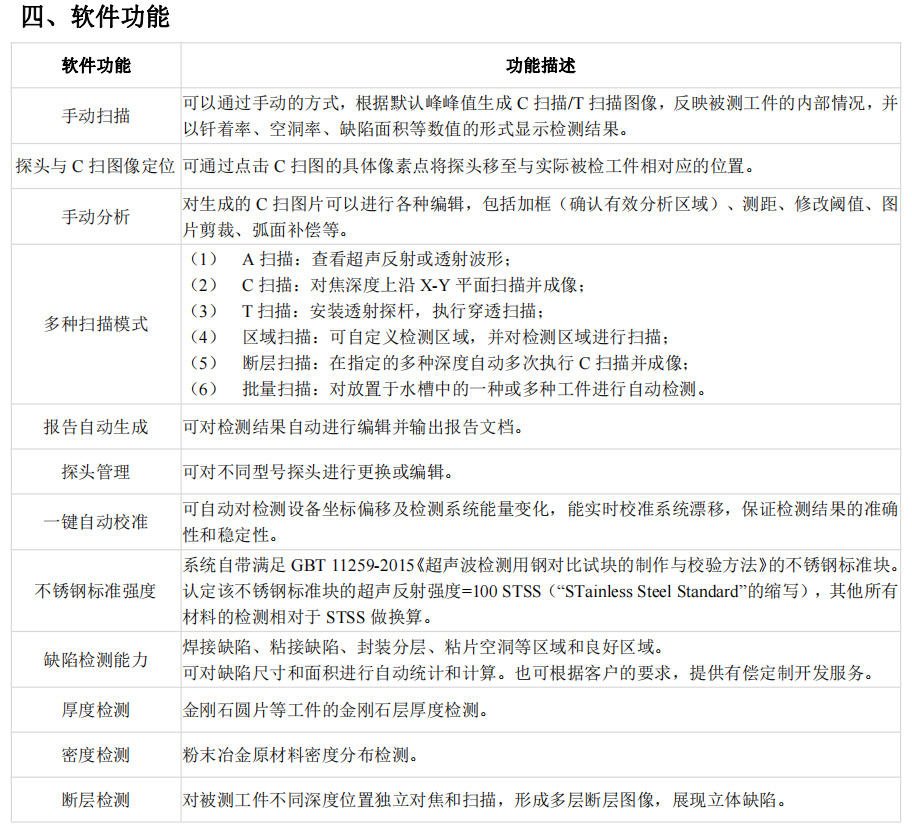Click the 探头管理 cell

coord(96,472)
